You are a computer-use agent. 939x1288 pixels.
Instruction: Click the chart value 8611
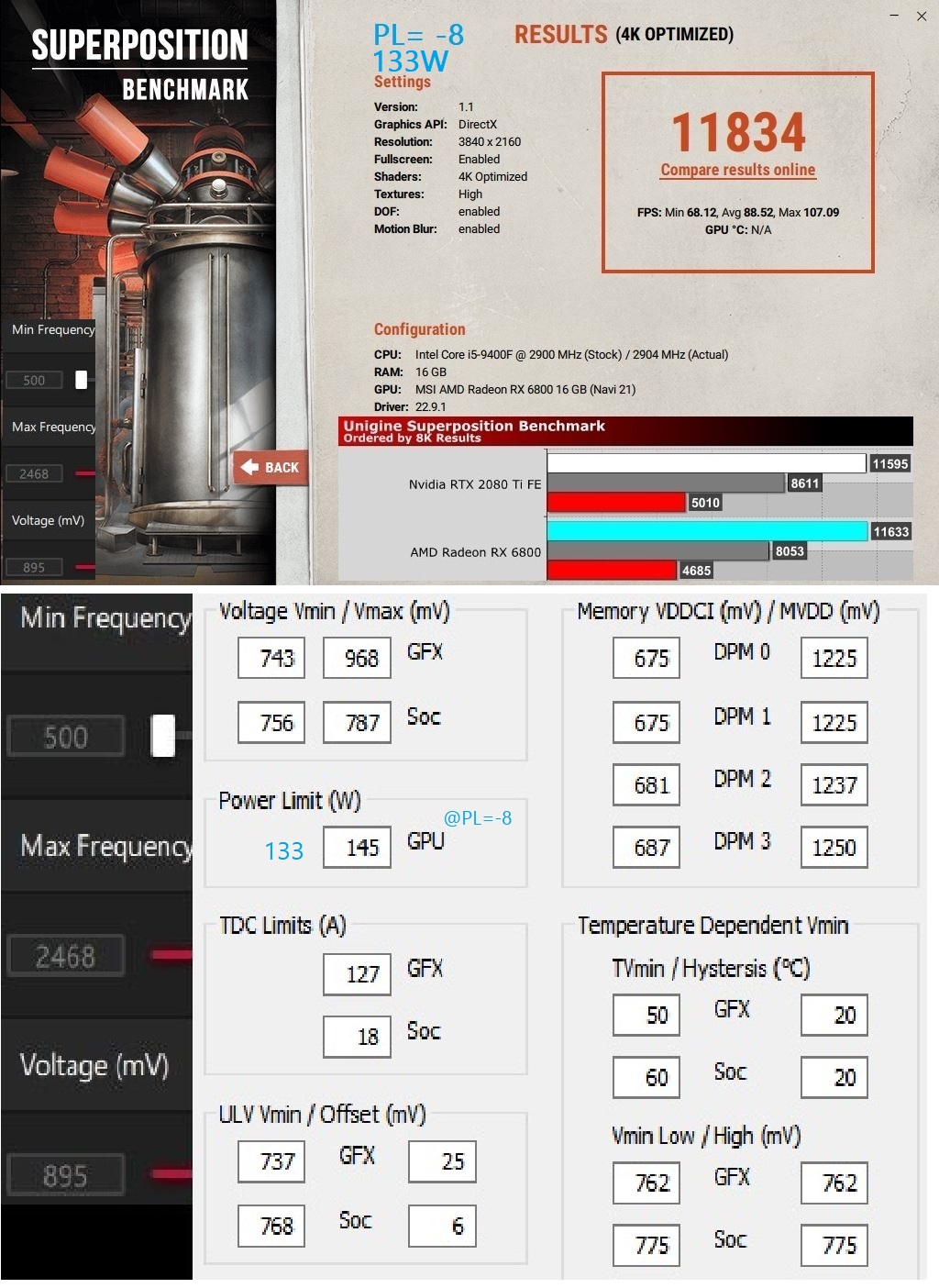(804, 483)
